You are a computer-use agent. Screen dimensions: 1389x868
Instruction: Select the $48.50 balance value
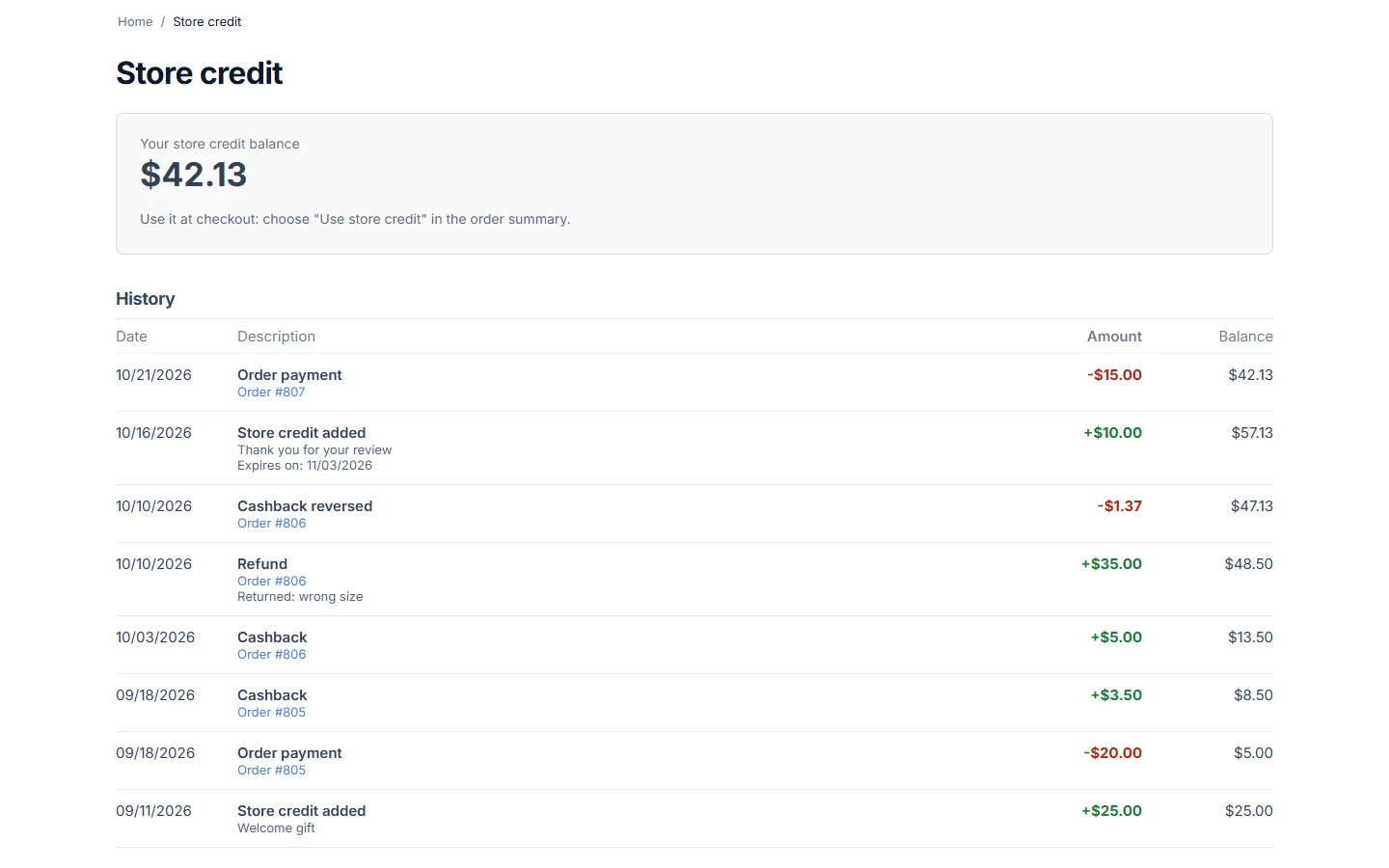(x=1248, y=564)
